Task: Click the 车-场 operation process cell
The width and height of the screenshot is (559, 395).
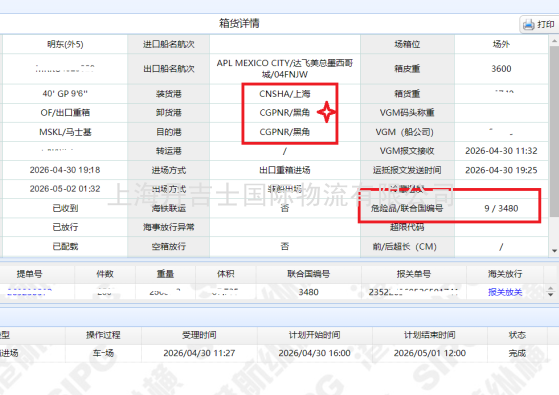Action: (x=103, y=353)
